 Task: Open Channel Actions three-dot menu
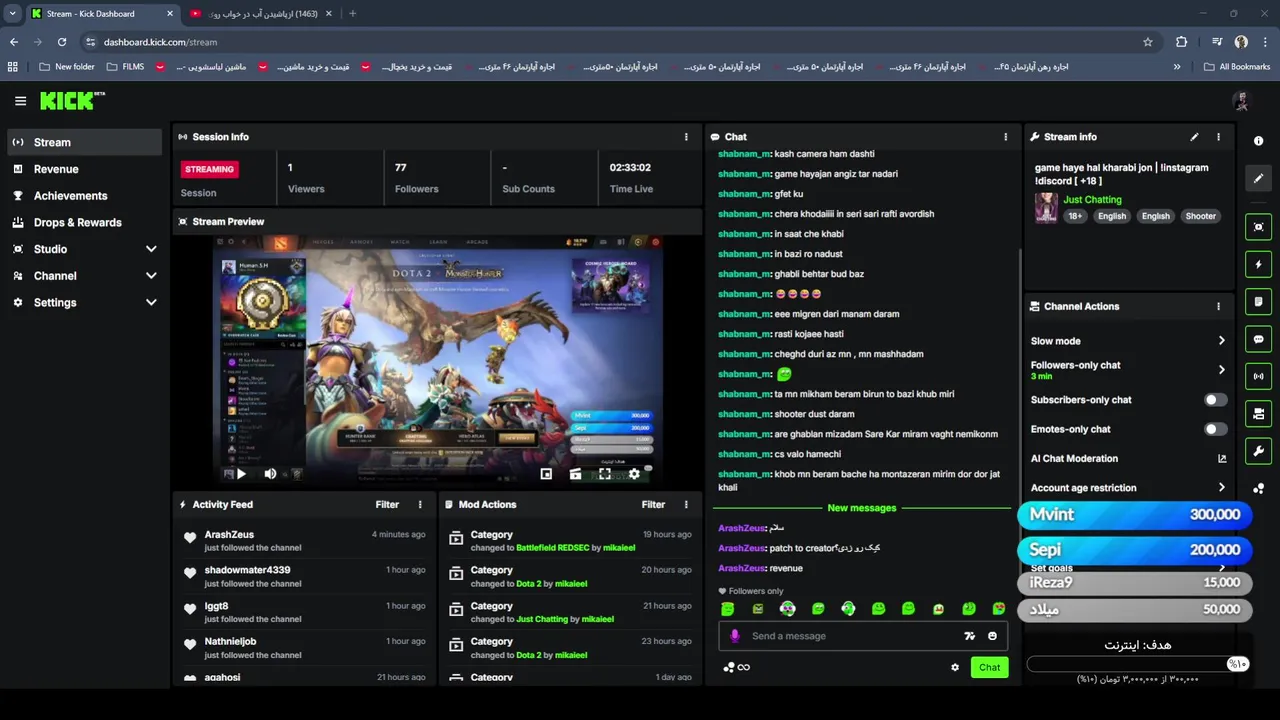tap(1218, 307)
